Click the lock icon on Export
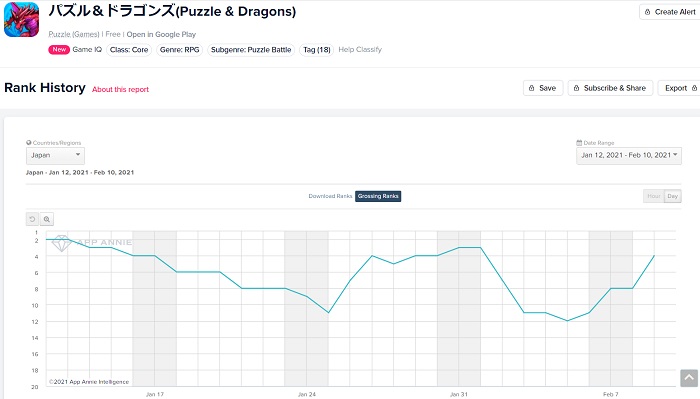Viewport: 700px width, 399px height. pos(694,88)
